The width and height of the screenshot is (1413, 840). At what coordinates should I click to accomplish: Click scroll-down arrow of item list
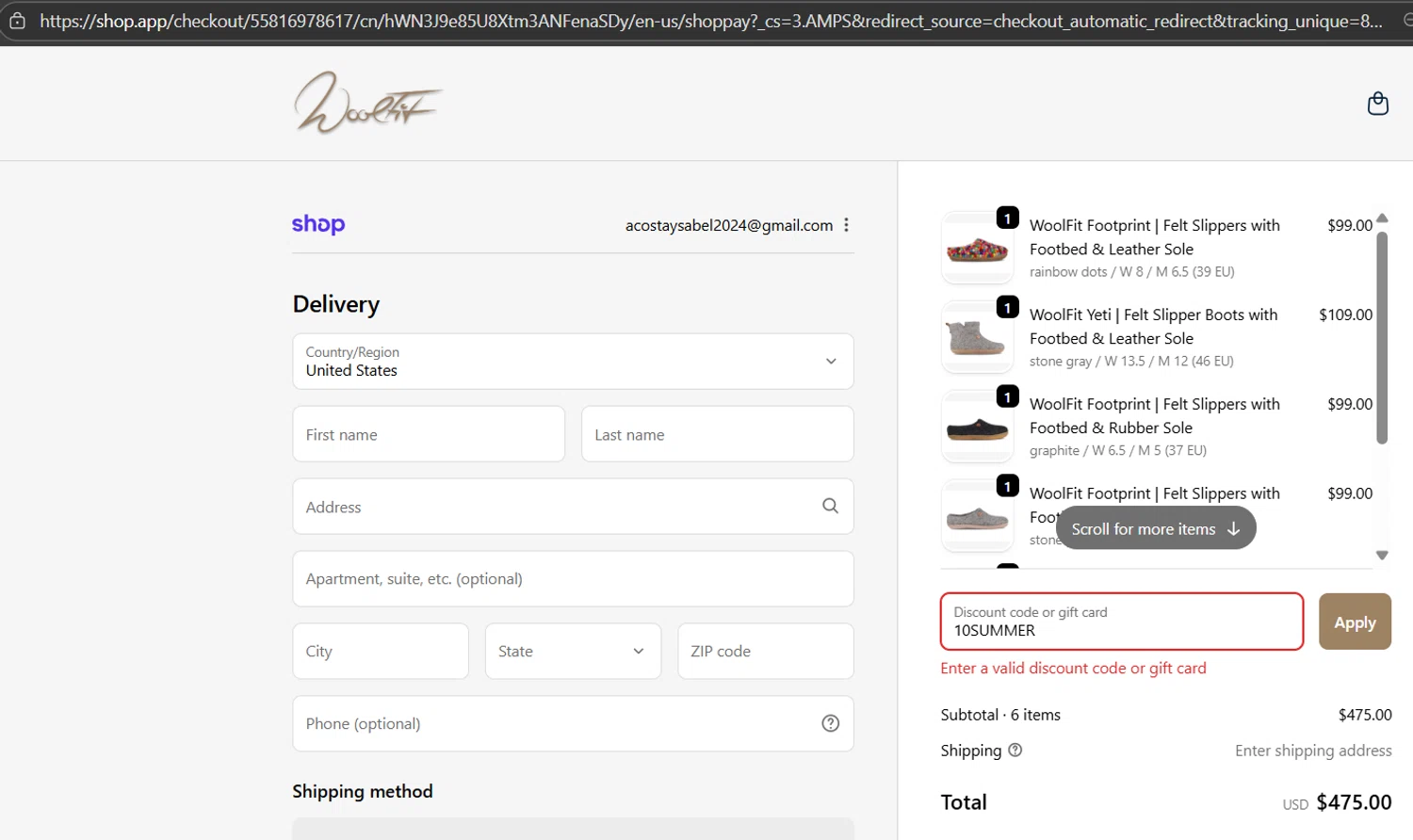(x=1382, y=556)
